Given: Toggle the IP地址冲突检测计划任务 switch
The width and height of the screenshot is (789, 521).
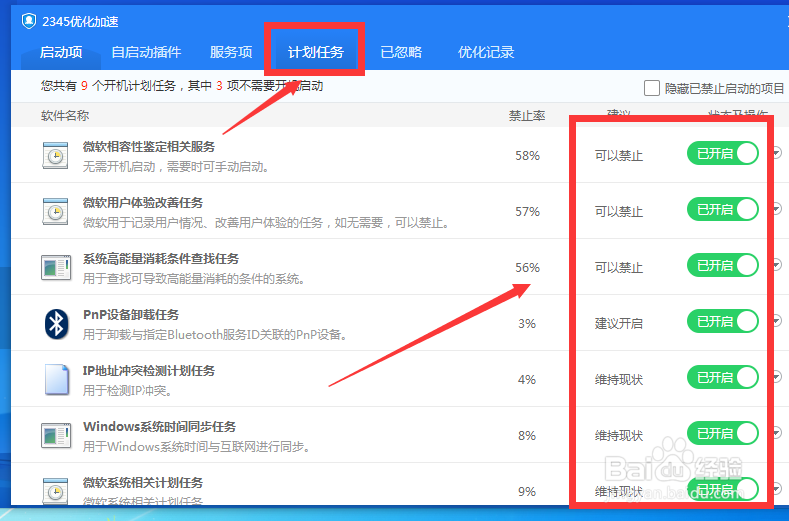Looking at the screenshot, I should coord(723,377).
